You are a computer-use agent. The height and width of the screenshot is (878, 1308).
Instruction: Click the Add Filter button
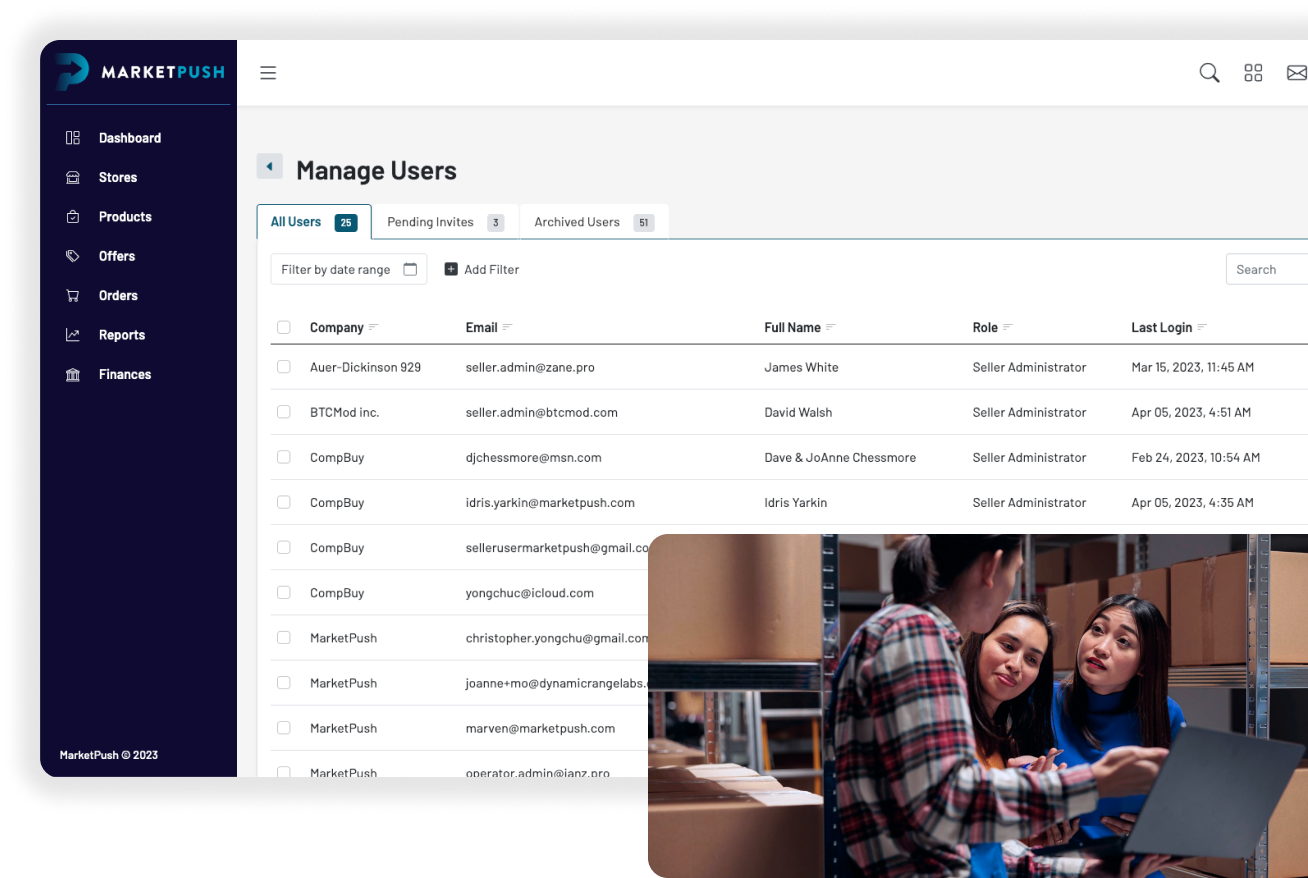[x=482, y=269]
